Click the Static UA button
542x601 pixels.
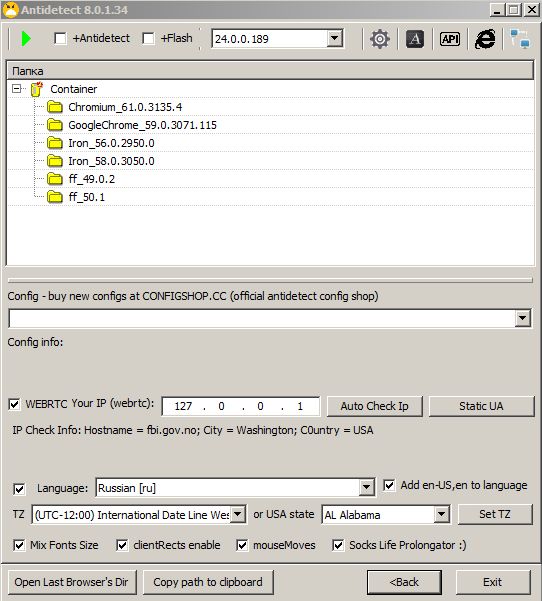[481, 406]
